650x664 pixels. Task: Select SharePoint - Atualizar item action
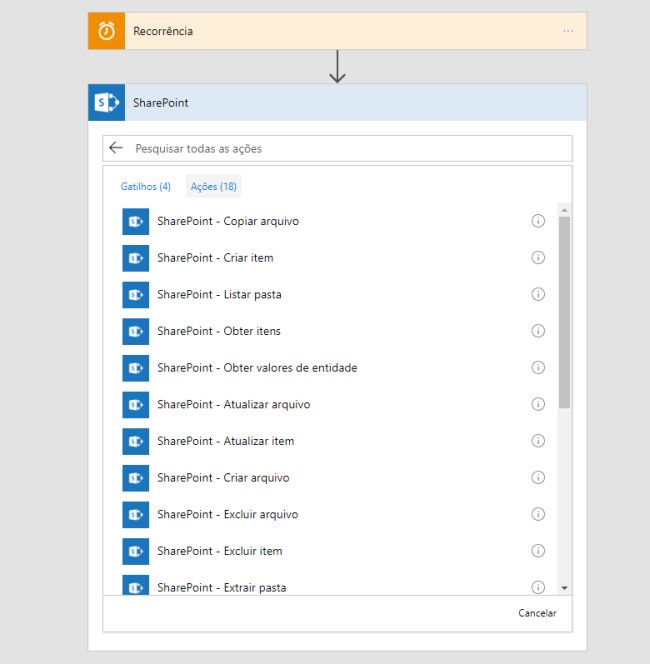coord(225,441)
